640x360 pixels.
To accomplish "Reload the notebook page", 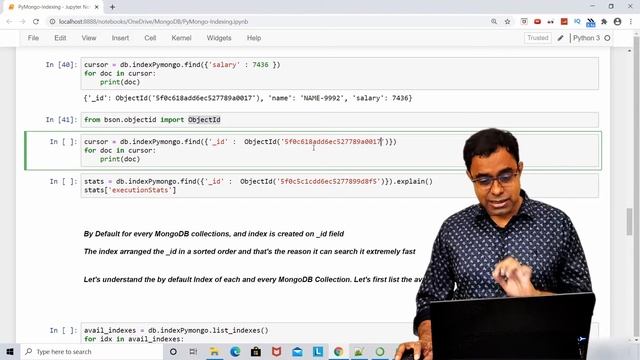I will [36, 22].
